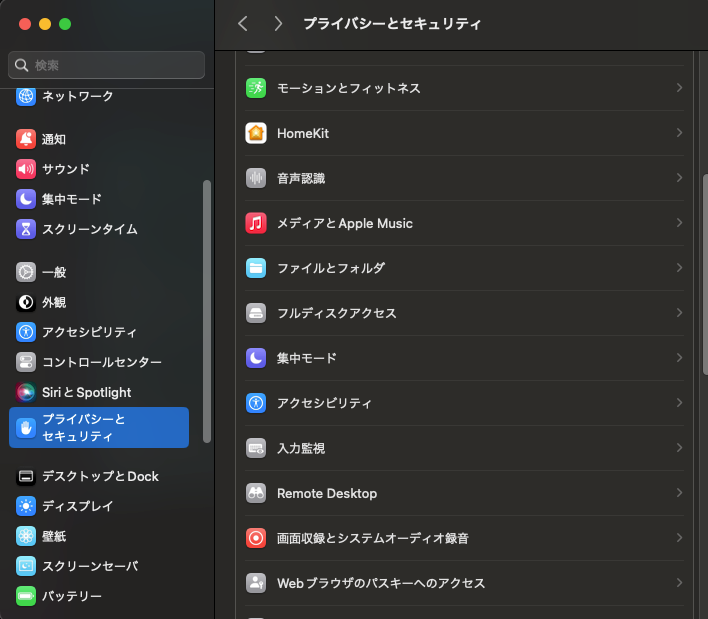Screen dimensions: 708x619
Task: Go forward with the right arrow button
Action: click(278, 23)
